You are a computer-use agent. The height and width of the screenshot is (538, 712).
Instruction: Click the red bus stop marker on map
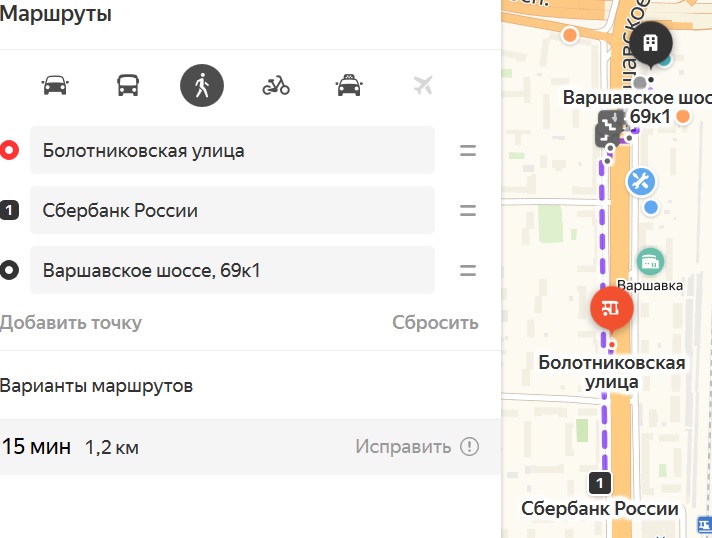point(612,310)
